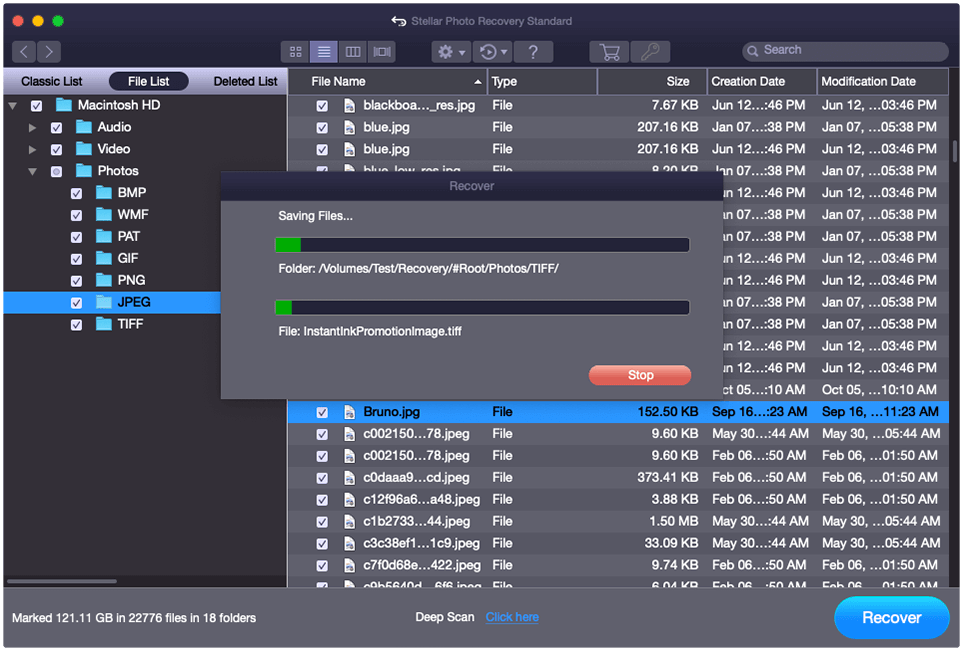
Task: Toggle the TIFF folder checkbox
Action: click(x=77, y=324)
